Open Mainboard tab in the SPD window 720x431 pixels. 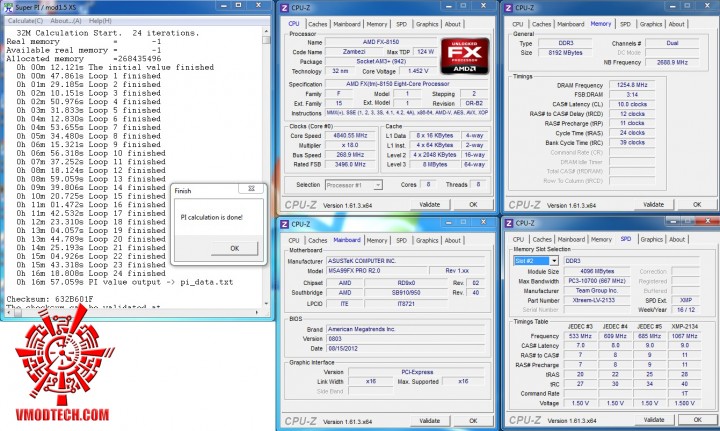click(571, 239)
